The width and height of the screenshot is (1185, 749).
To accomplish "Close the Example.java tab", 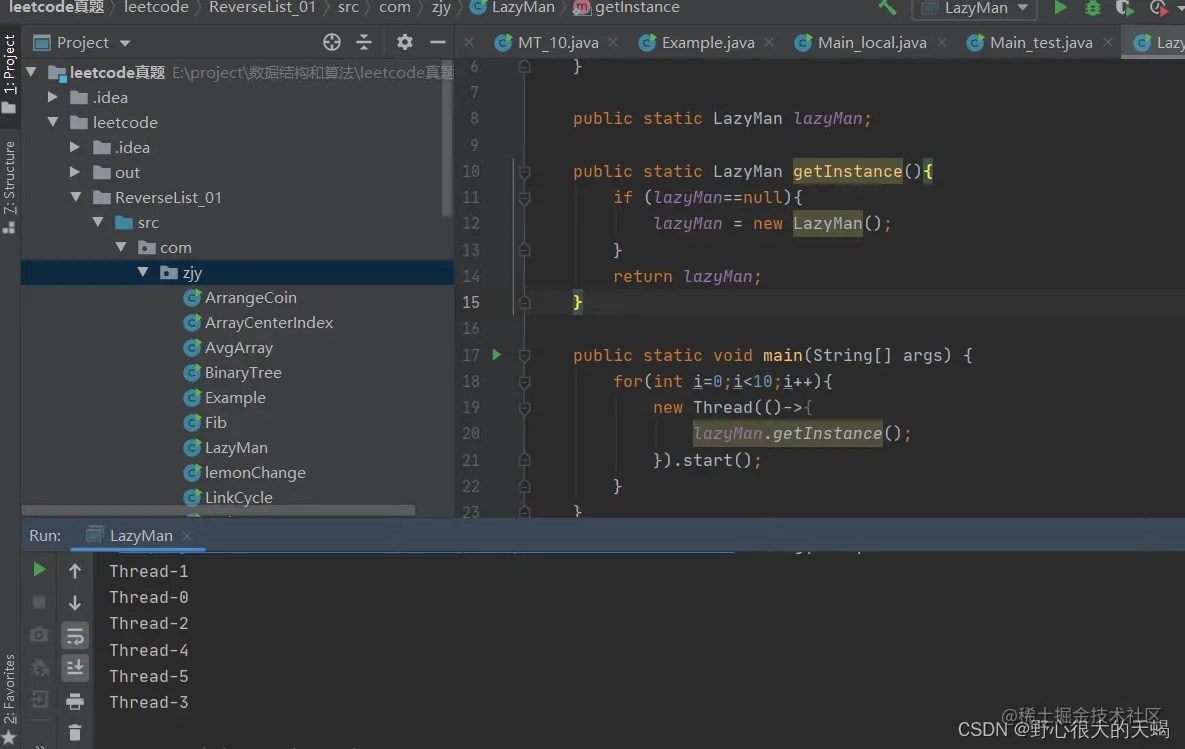I will pos(769,42).
